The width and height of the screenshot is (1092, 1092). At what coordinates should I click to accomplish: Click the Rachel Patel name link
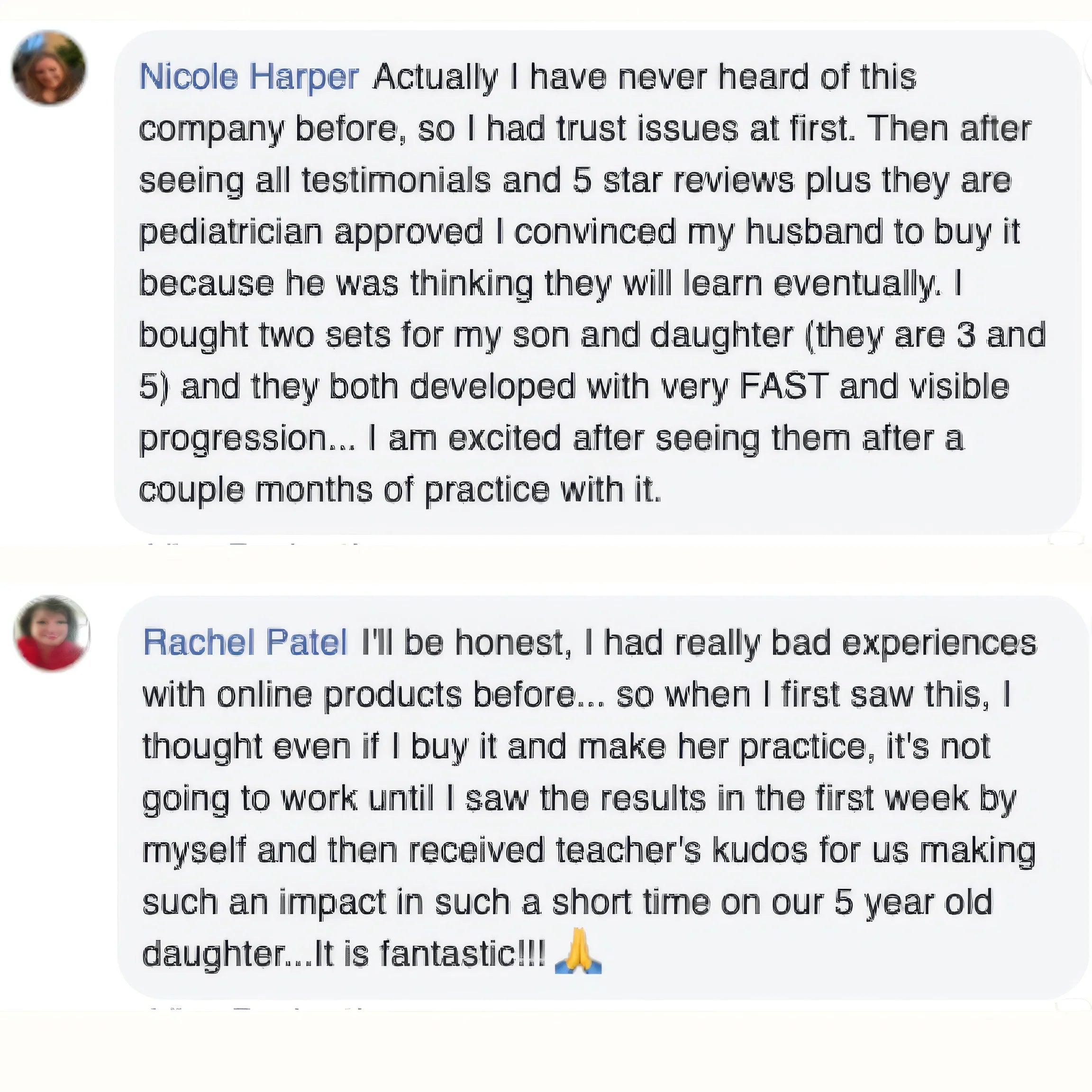point(245,642)
